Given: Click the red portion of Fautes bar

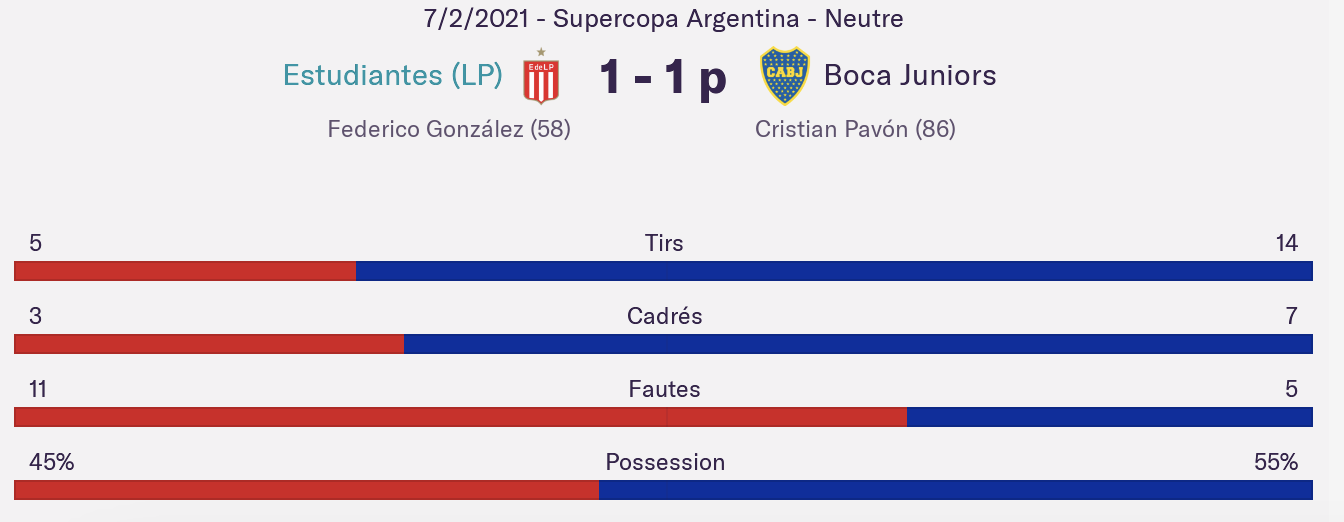Looking at the screenshot, I should point(460,417).
